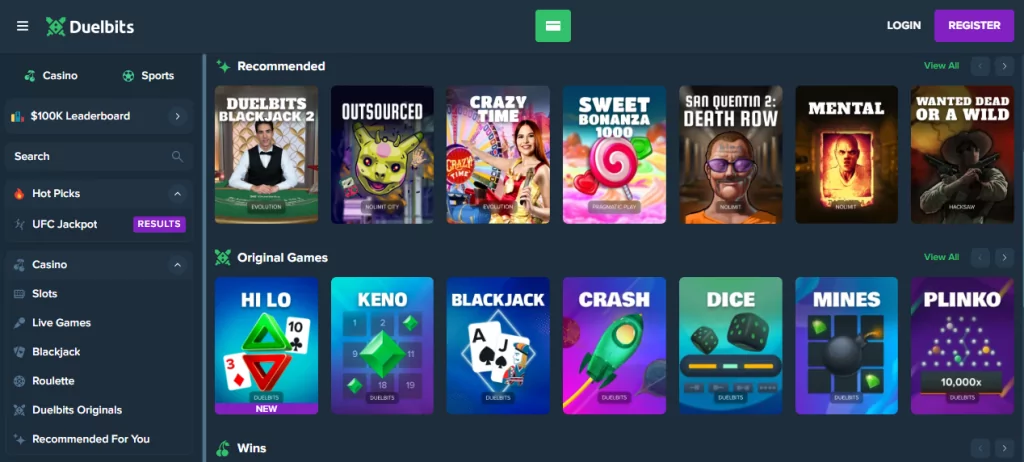Viewport: 1024px width, 462px height.
Task: Click the LOGIN link
Action: point(904,25)
